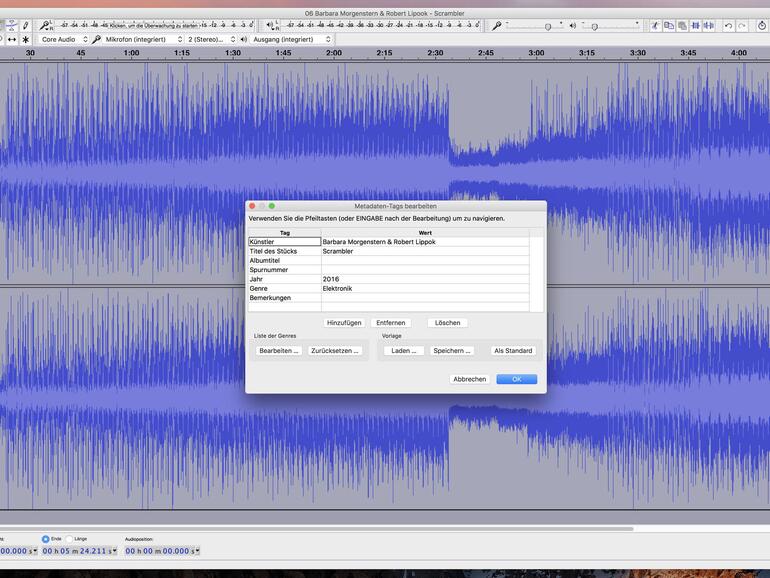The width and height of the screenshot is (770, 578).
Task: Click the timeline ruler at 3:00
Action: [536, 53]
